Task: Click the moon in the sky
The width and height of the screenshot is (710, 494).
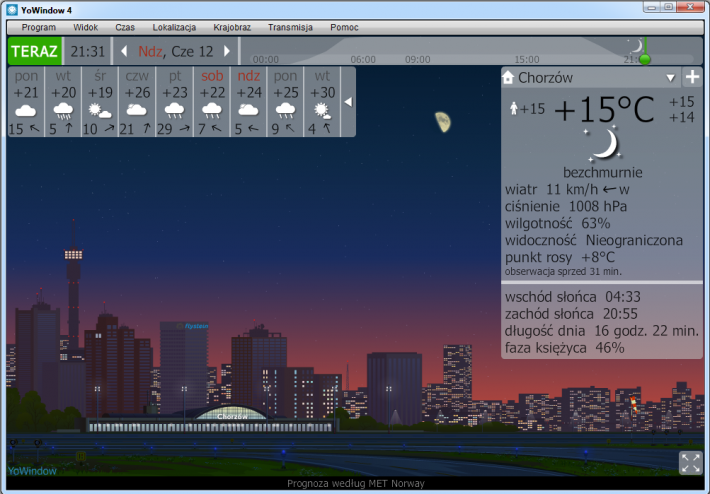Action: click(443, 122)
